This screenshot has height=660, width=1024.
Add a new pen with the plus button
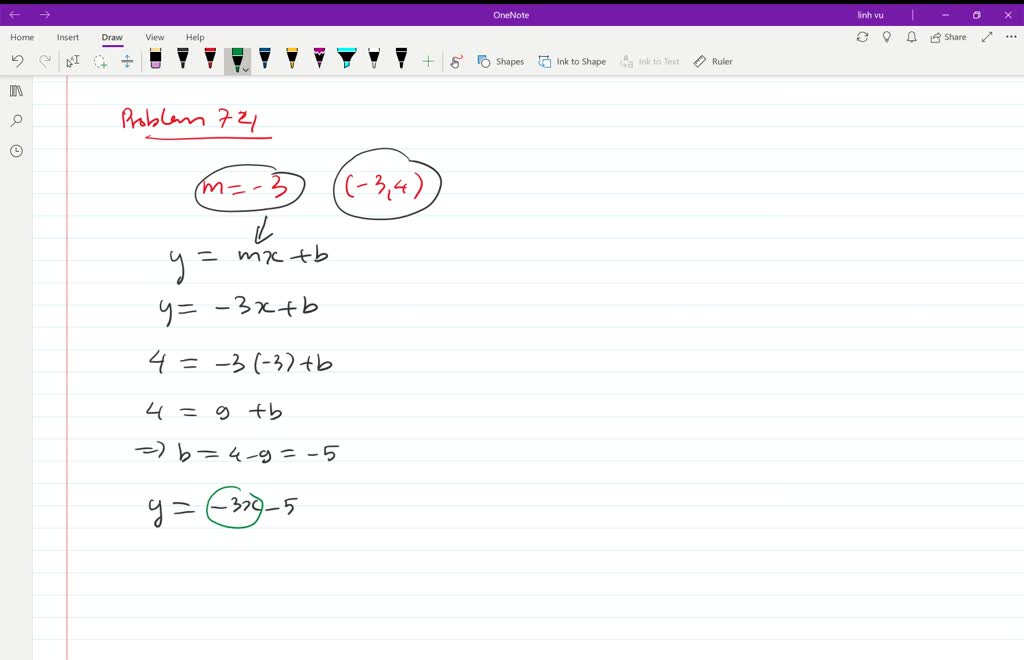point(428,60)
